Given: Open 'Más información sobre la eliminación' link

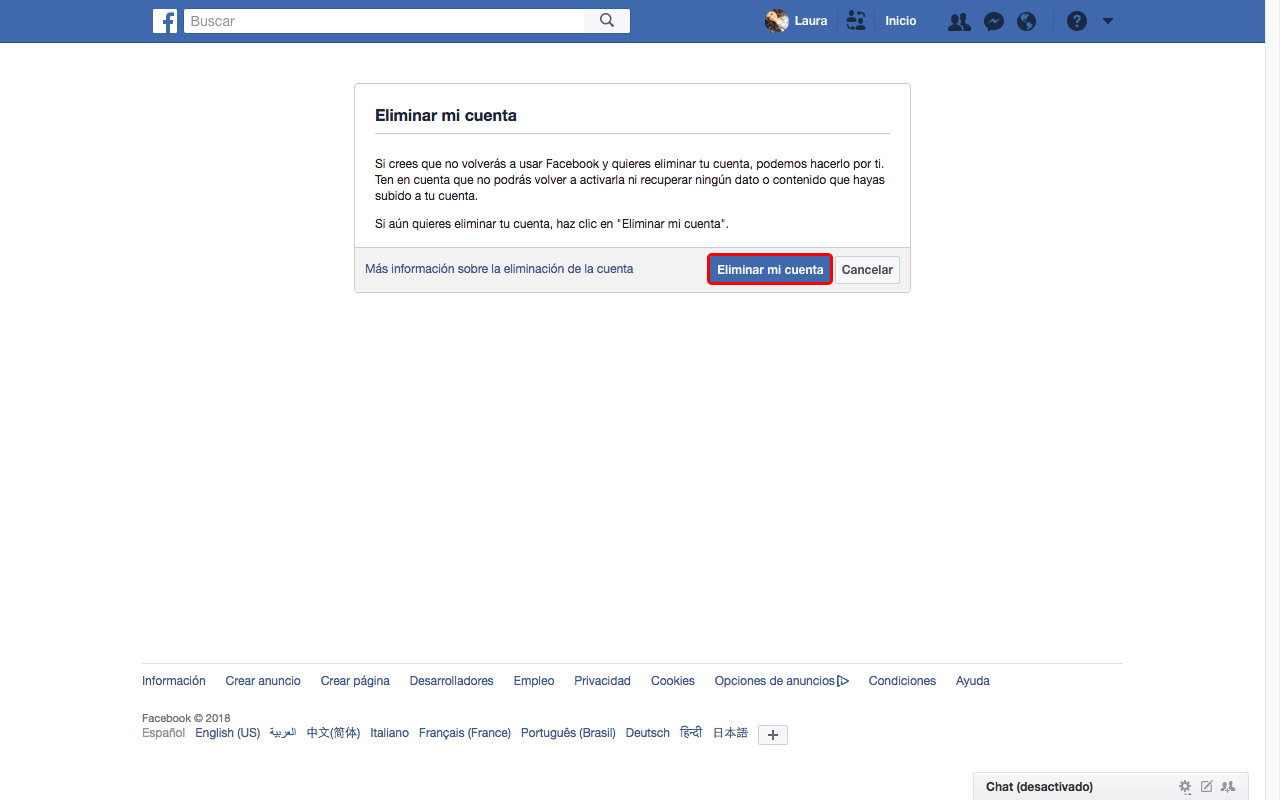Looking at the screenshot, I should coord(499,269).
